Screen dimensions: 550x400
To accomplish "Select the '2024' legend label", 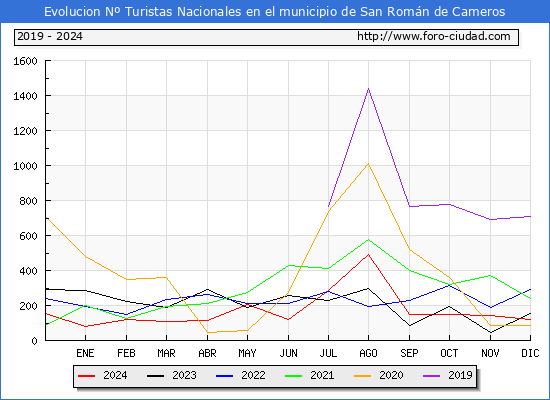I will pos(115,375).
